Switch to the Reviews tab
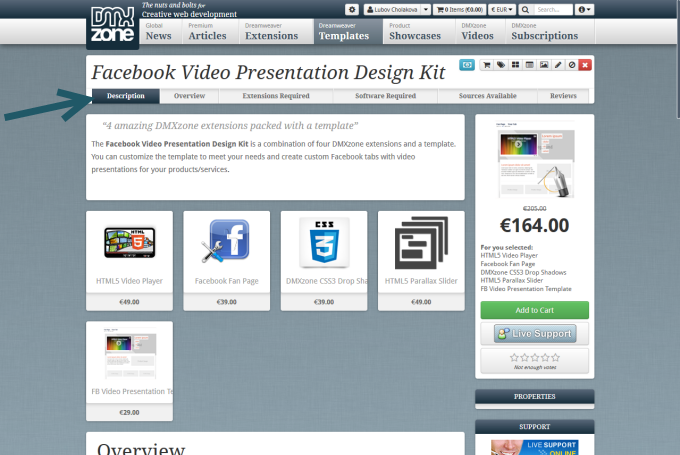Screen dimensions: 680x455 [563, 96]
